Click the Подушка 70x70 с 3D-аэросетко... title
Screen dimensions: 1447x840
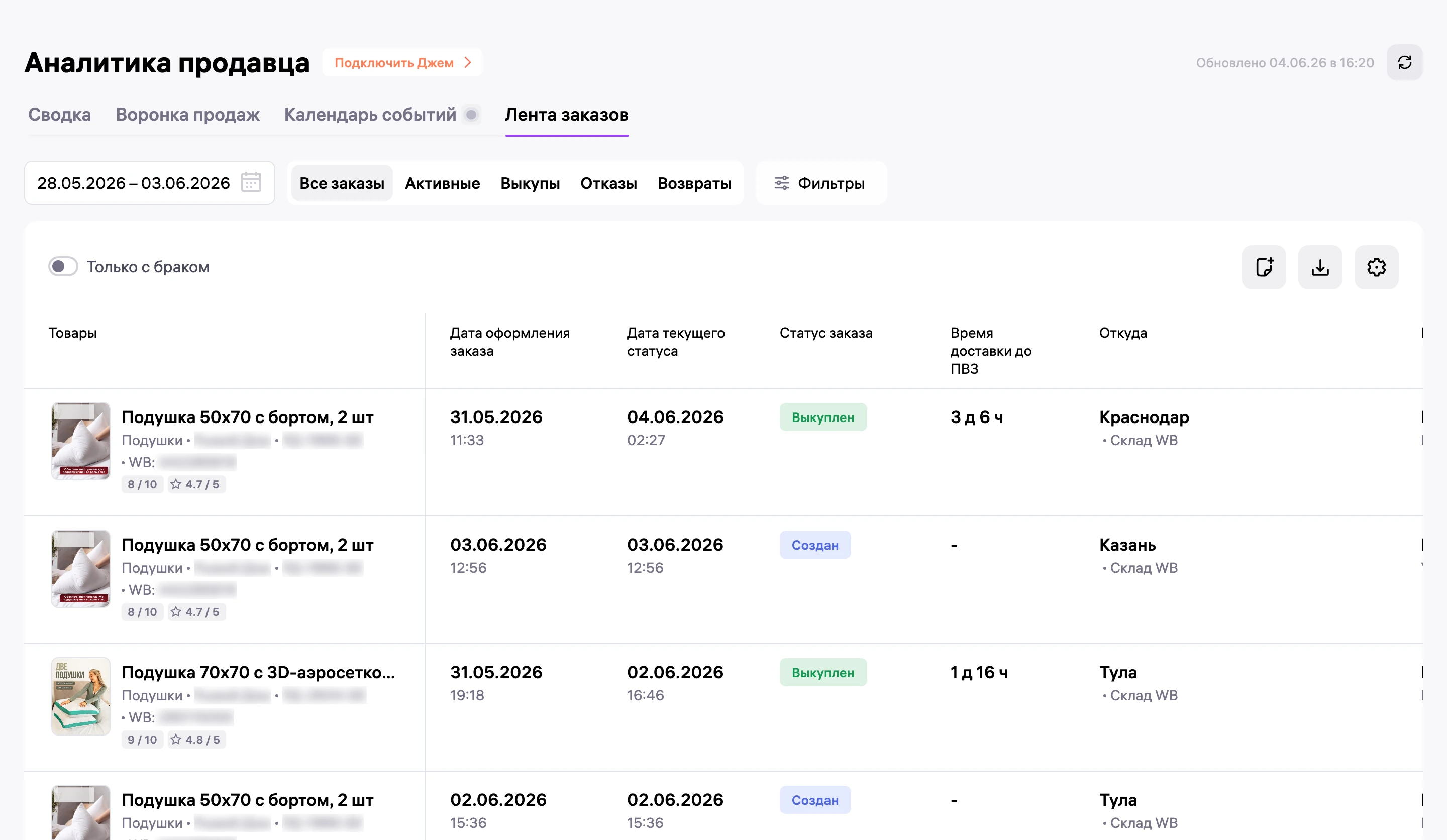tap(258, 672)
